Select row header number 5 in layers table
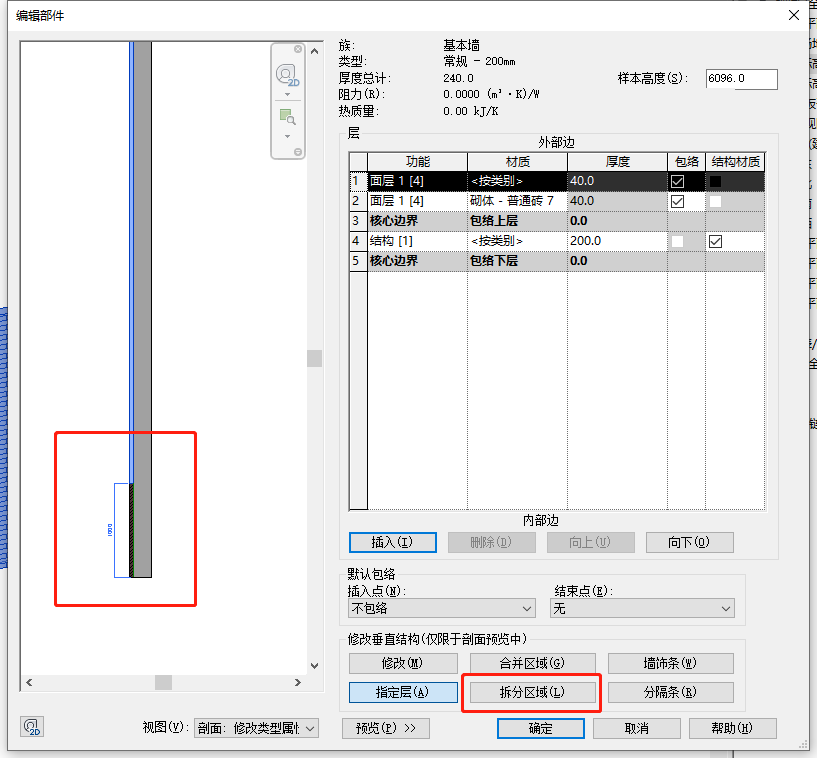This screenshot has height=758, width=817. coord(358,261)
